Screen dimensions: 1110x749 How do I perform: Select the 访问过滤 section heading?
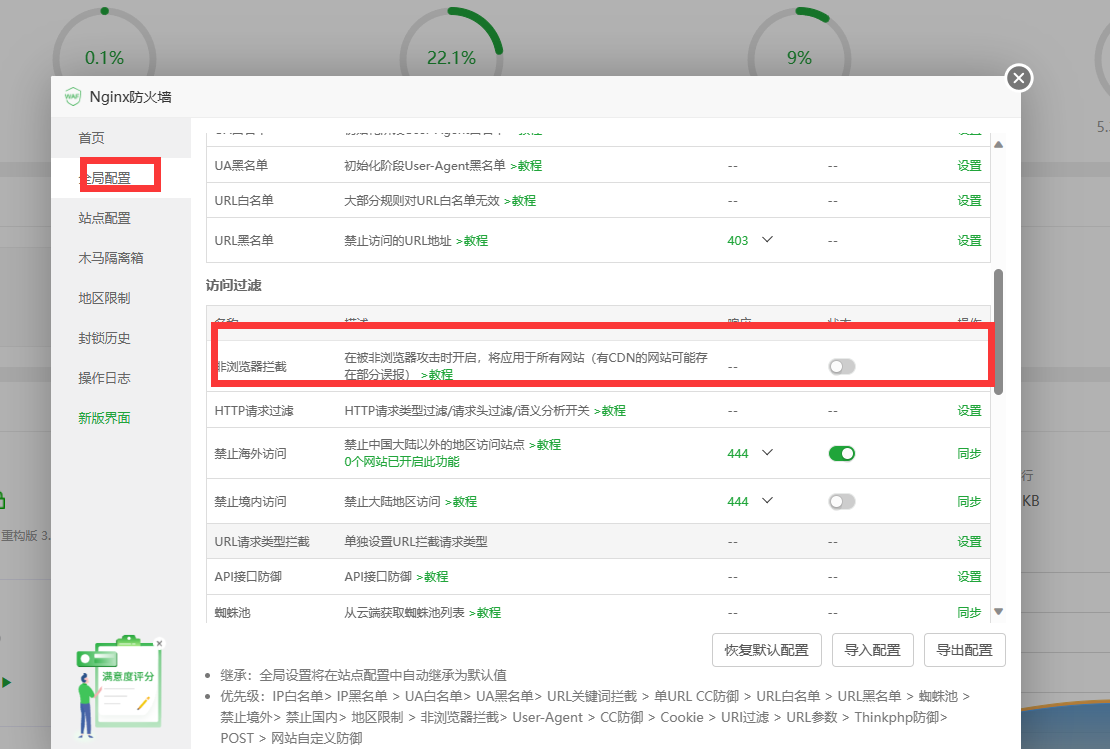click(x=234, y=285)
